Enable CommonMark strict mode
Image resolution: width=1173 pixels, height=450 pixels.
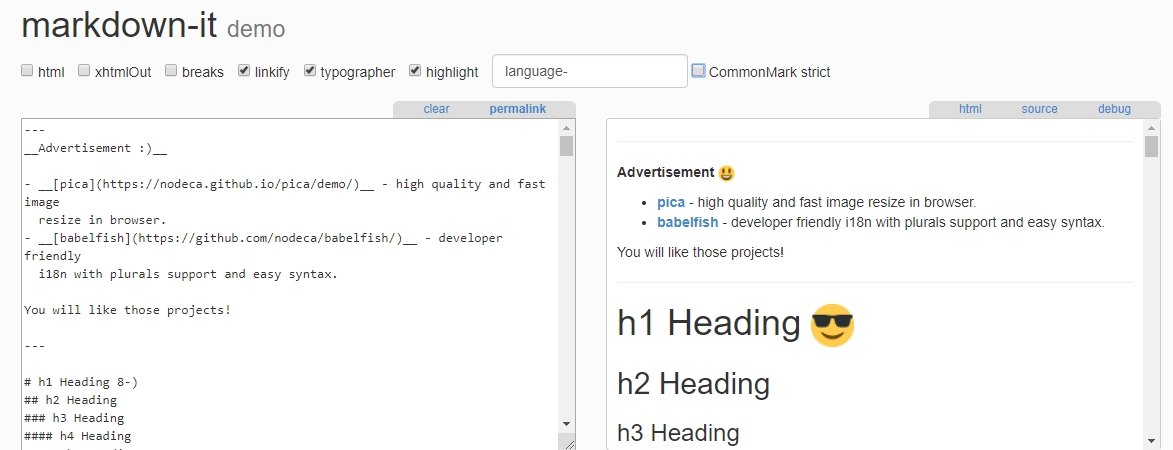(x=699, y=71)
